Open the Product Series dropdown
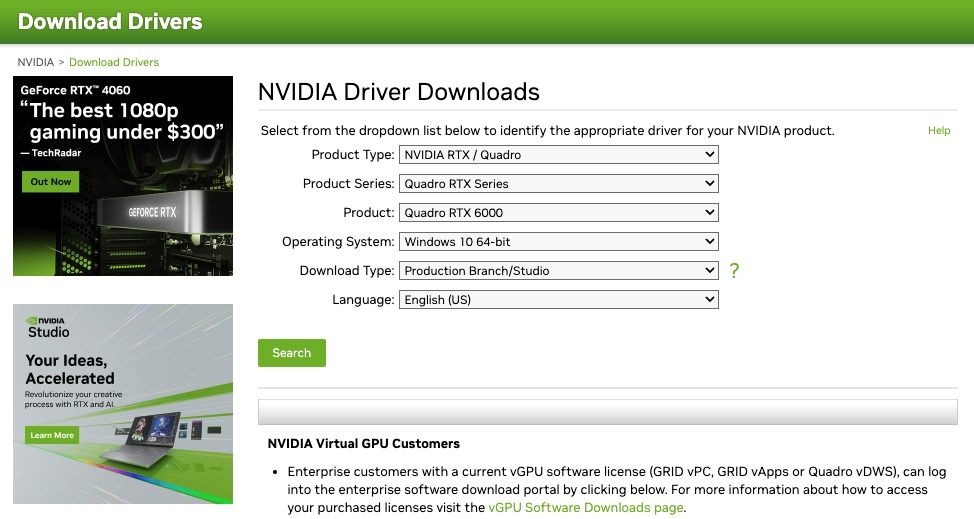Image resolution: width=974 pixels, height=519 pixels. pyautogui.click(x=558, y=184)
